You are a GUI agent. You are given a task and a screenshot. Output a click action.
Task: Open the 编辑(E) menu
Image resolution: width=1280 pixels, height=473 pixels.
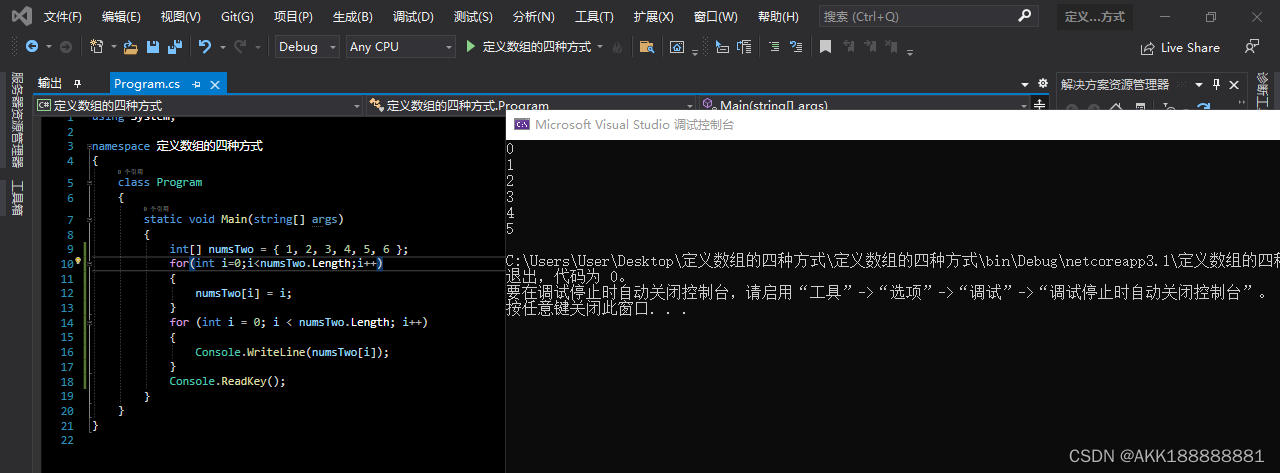pos(121,17)
